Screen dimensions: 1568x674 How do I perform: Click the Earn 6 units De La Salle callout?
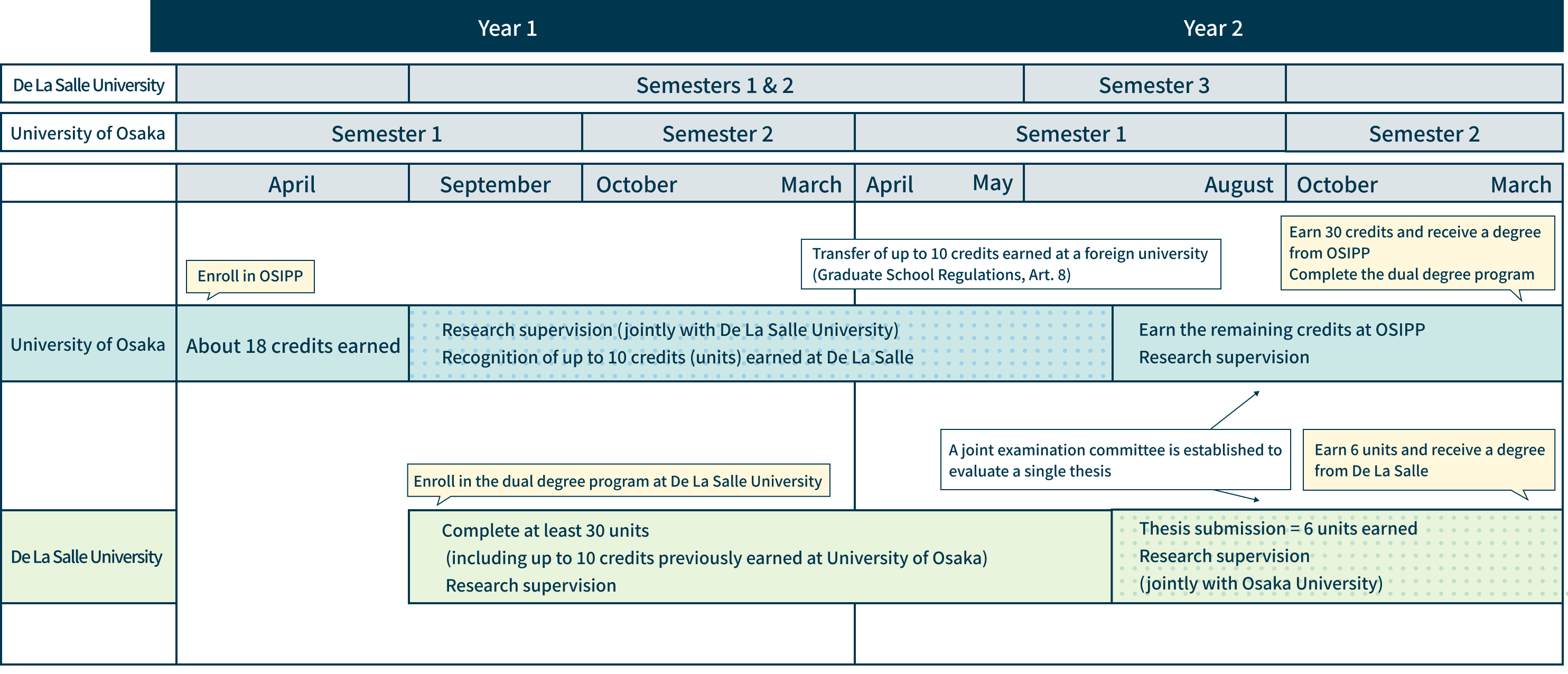pos(1428,460)
